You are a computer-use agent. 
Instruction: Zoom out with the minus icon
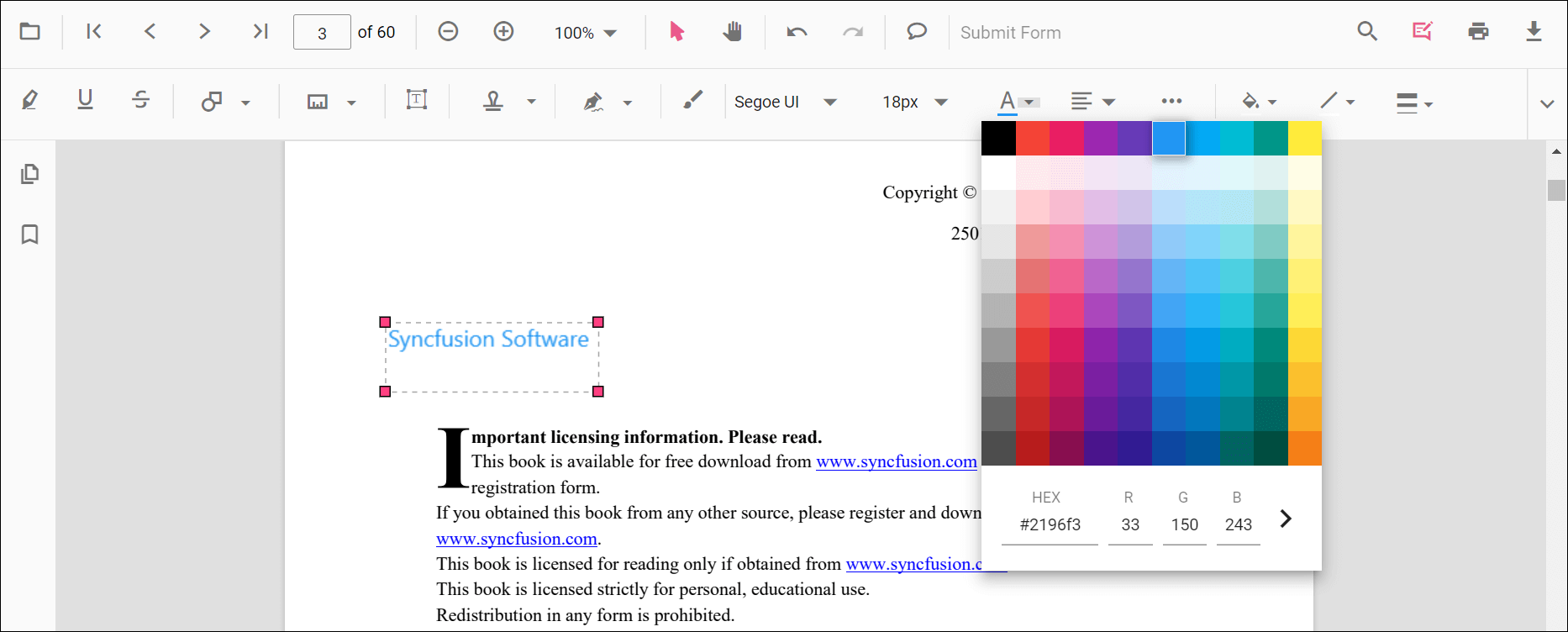click(x=448, y=32)
